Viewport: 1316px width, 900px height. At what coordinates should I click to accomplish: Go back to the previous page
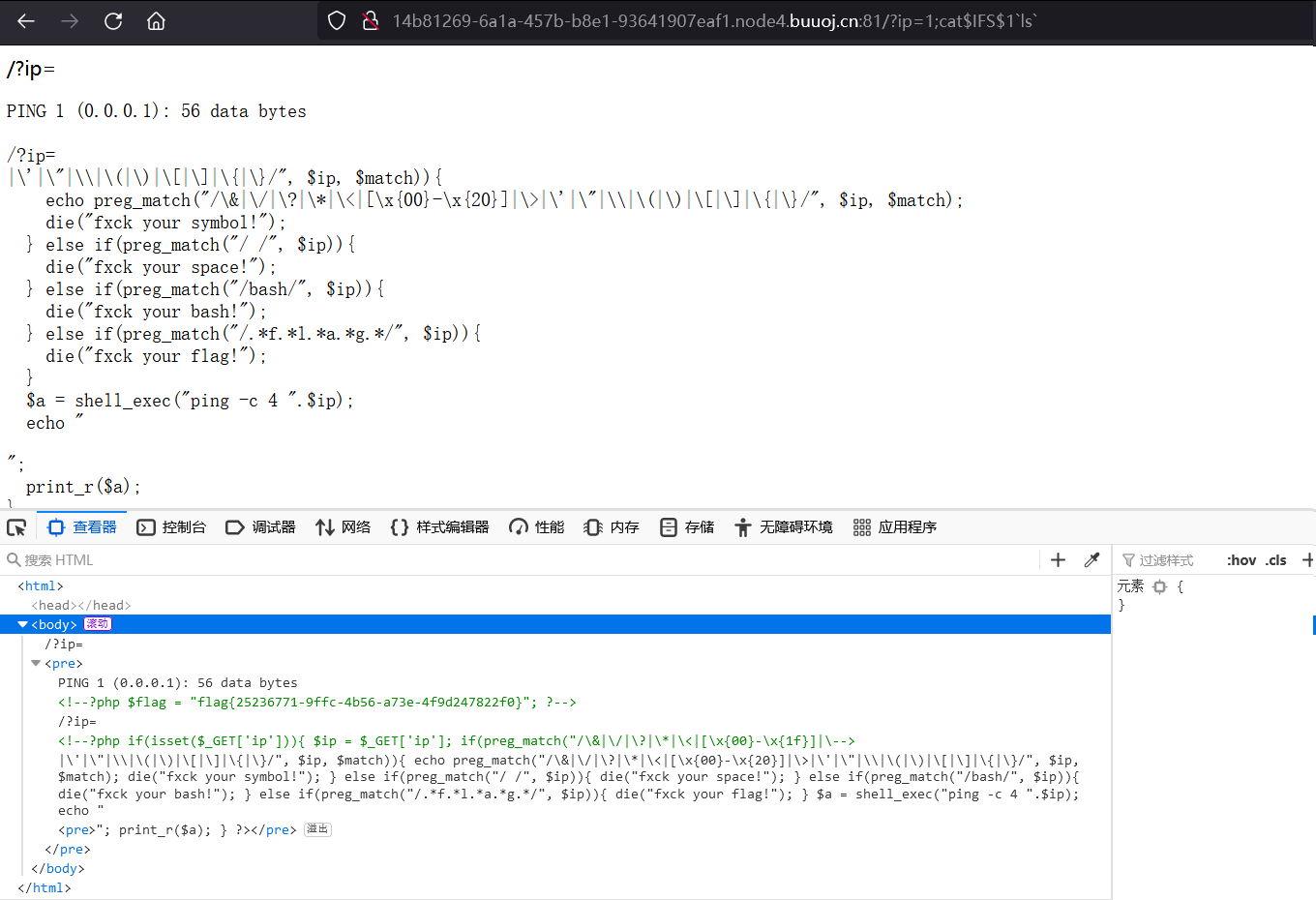(26, 21)
